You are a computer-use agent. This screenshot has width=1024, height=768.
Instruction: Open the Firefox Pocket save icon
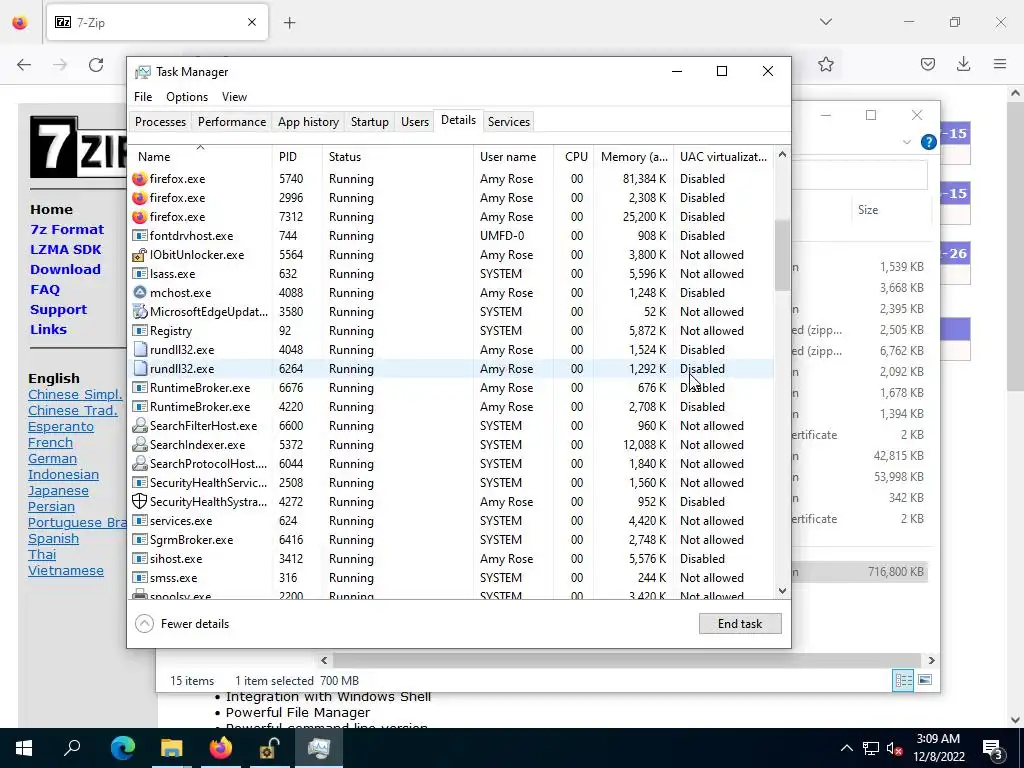(927, 64)
